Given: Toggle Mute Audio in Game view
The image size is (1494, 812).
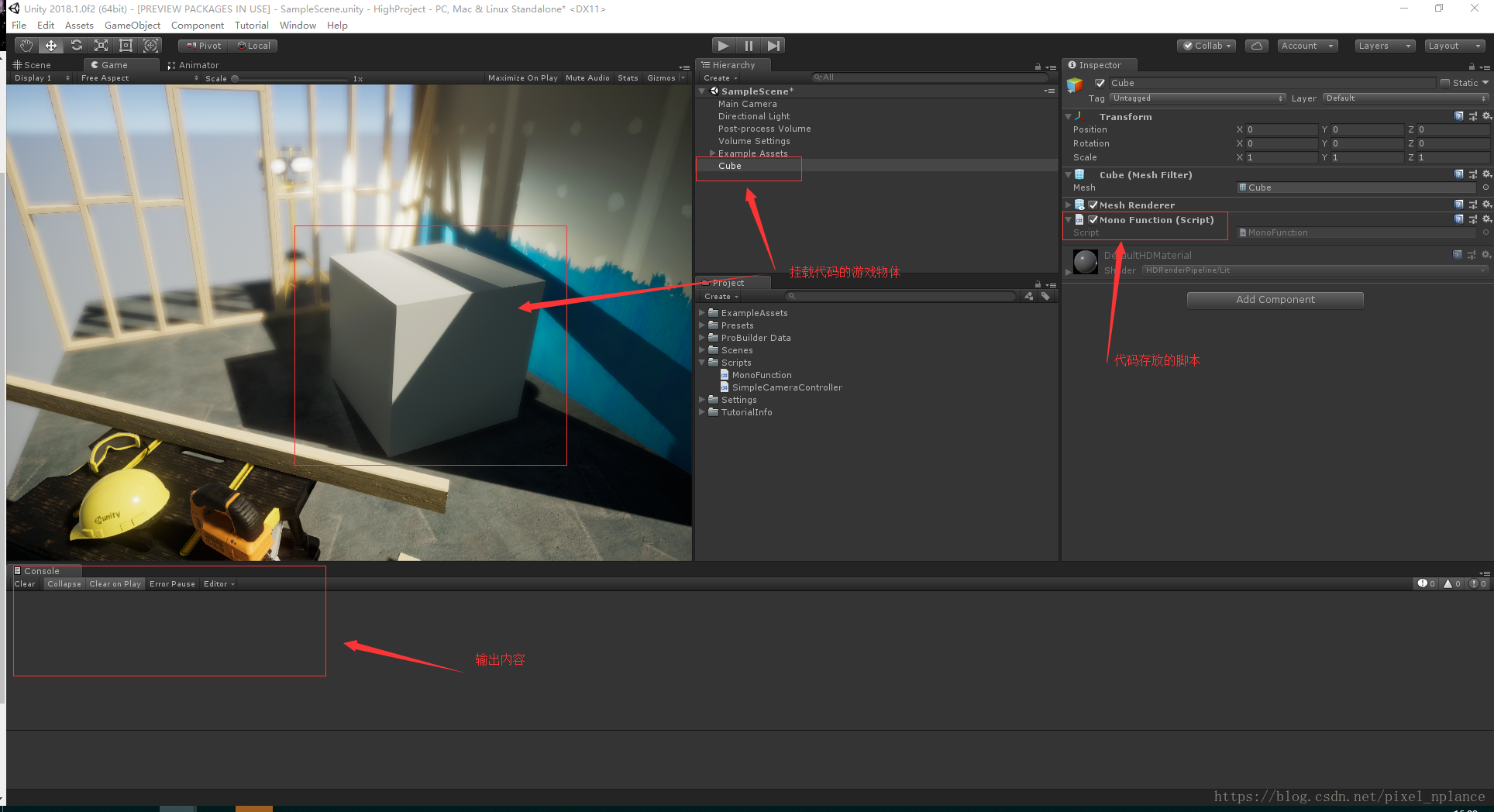Looking at the screenshot, I should pos(587,78).
